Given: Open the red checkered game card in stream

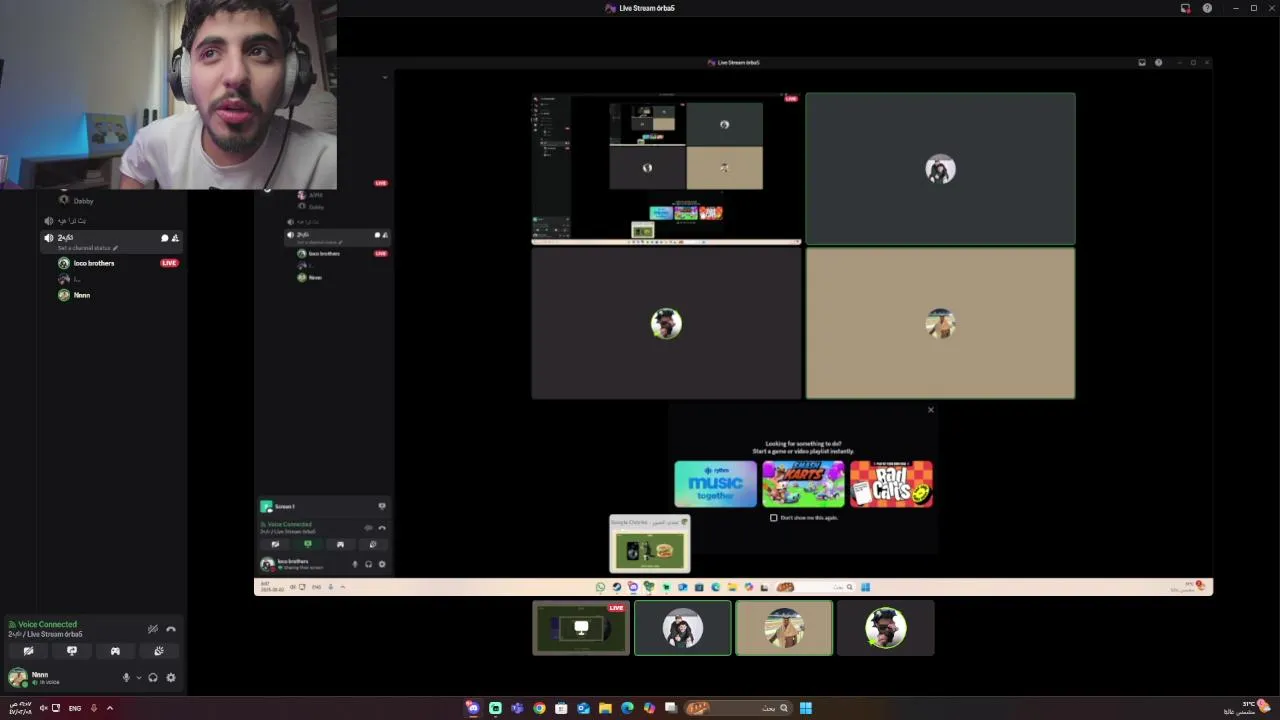Looking at the screenshot, I should pyautogui.click(x=891, y=484).
